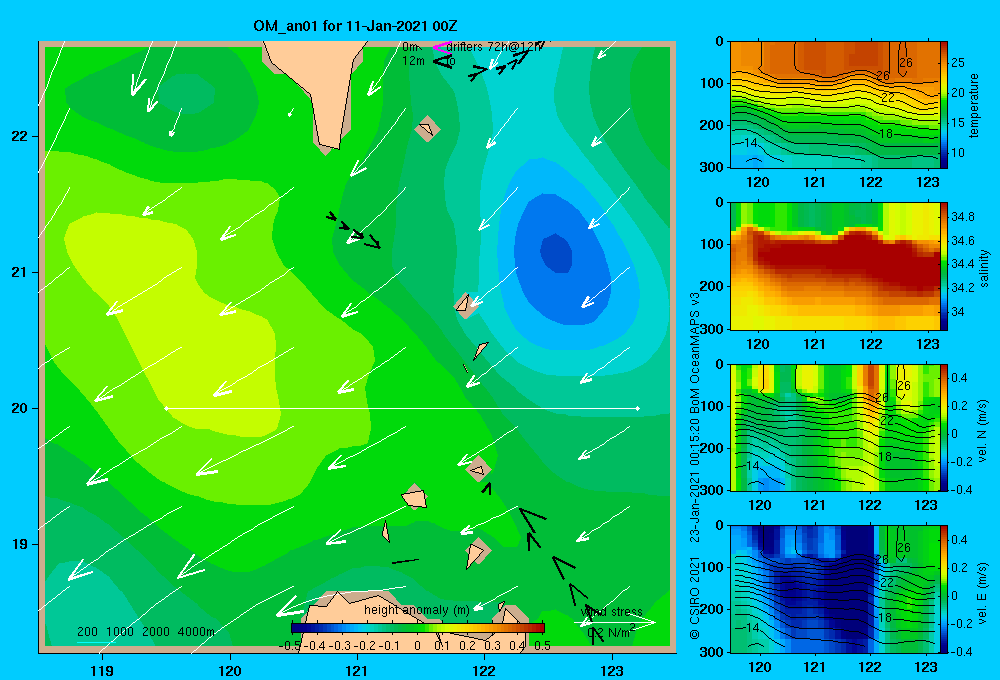
Task: Click the 300 depth tick of the temperature panel
Action: [x=711, y=167]
